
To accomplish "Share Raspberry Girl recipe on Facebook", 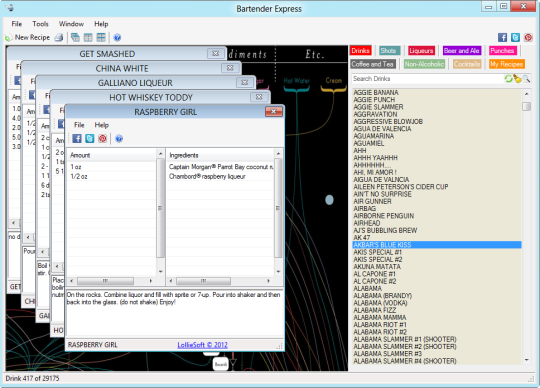I will (77, 138).
